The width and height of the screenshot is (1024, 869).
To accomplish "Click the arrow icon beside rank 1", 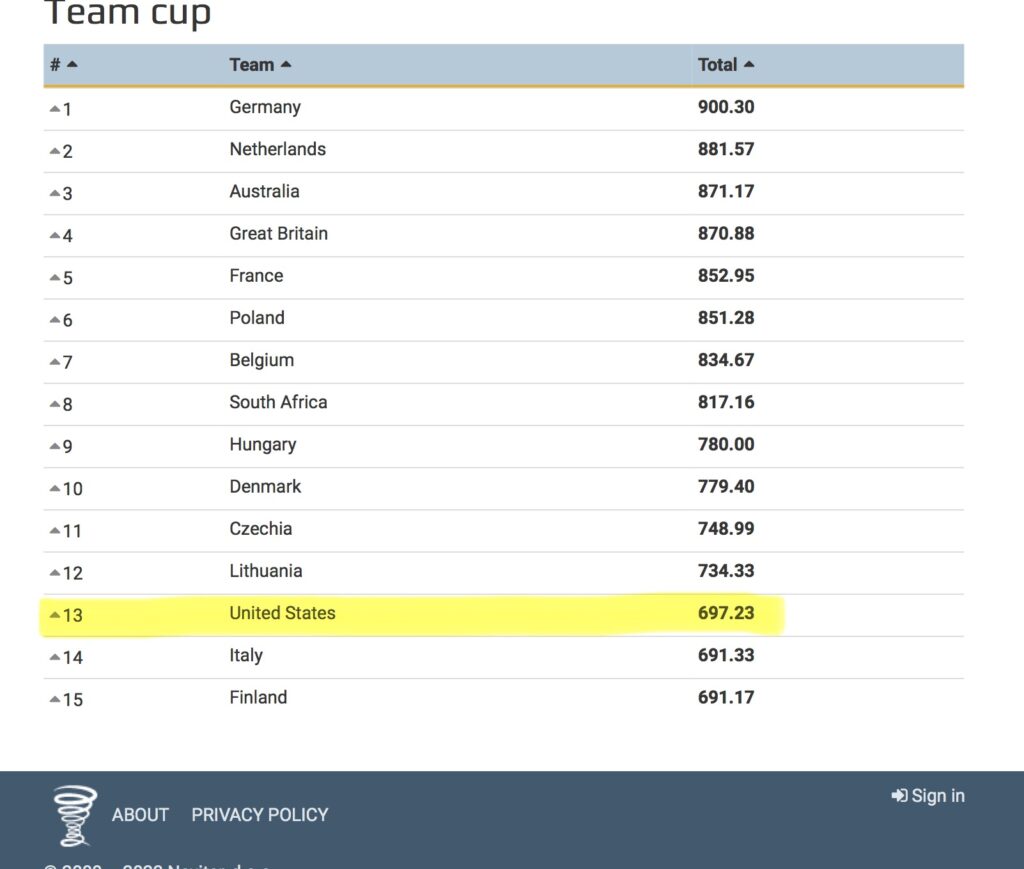I will (x=55, y=107).
